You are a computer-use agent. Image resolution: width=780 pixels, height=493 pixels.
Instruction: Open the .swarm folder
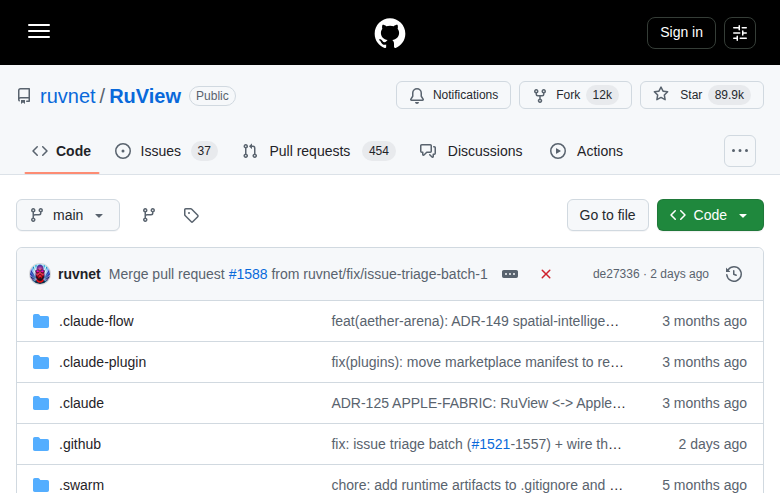coord(81,485)
